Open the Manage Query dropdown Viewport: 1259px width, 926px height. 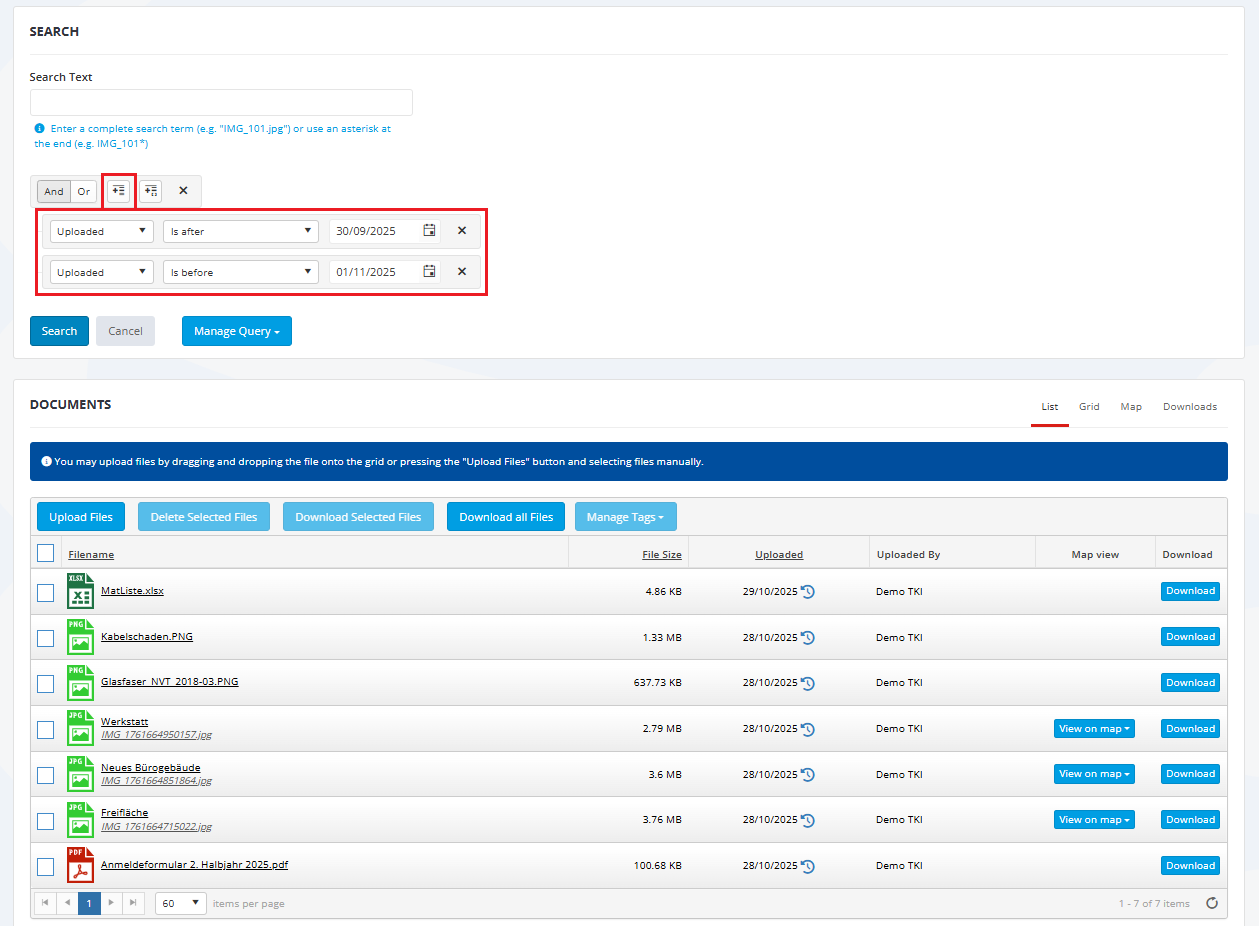coord(236,331)
